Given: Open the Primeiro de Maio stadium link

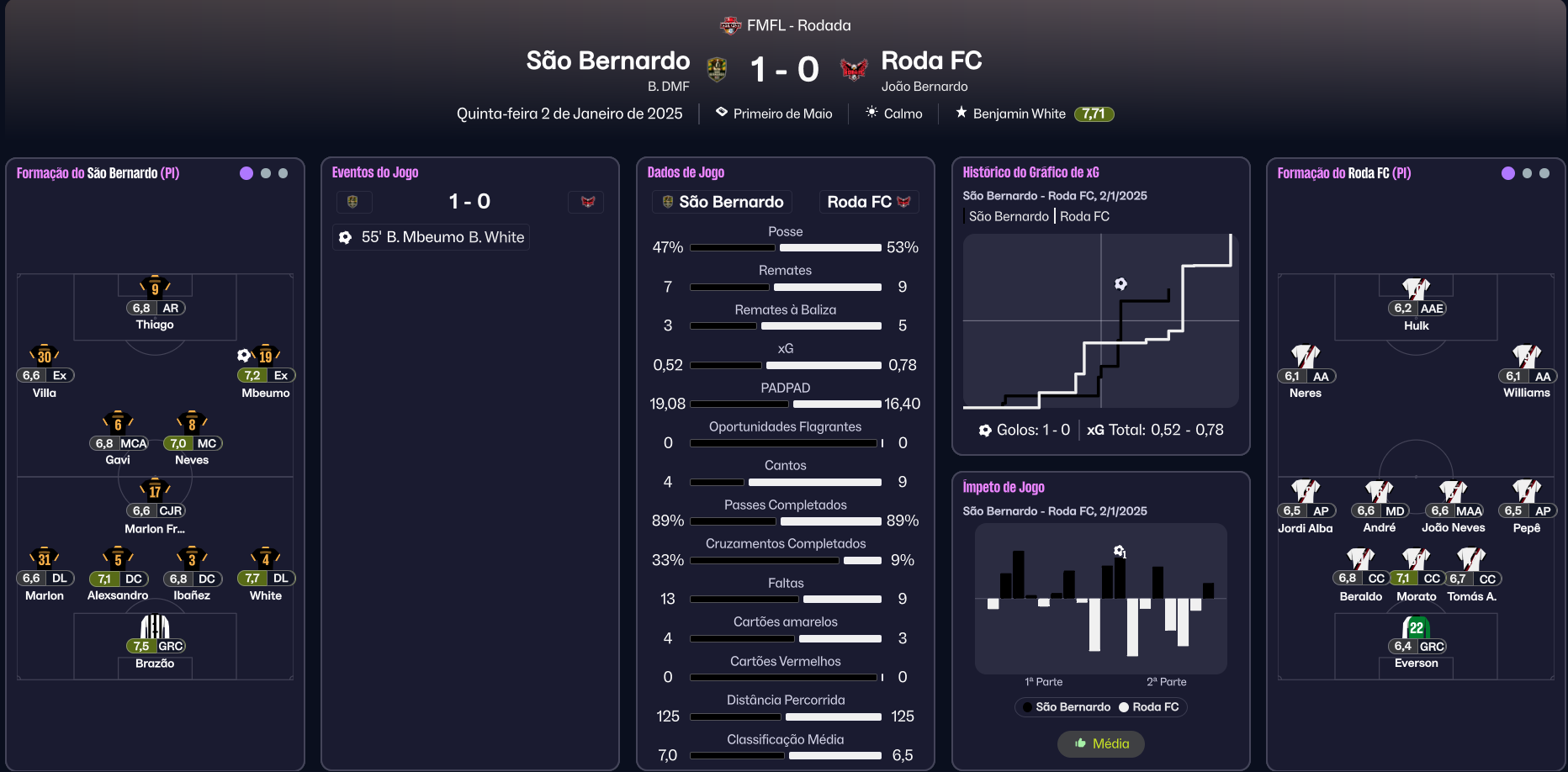Looking at the screenshot, I should (782, 114).
